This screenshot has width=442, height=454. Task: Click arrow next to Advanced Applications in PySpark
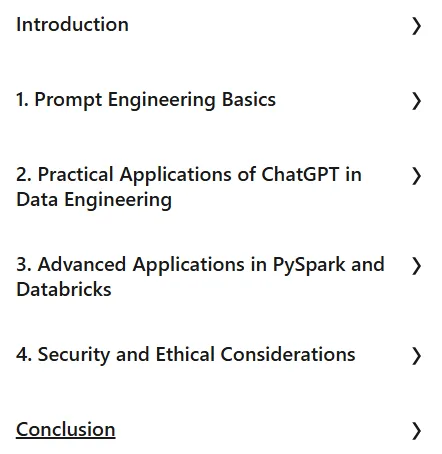(416, 266)
